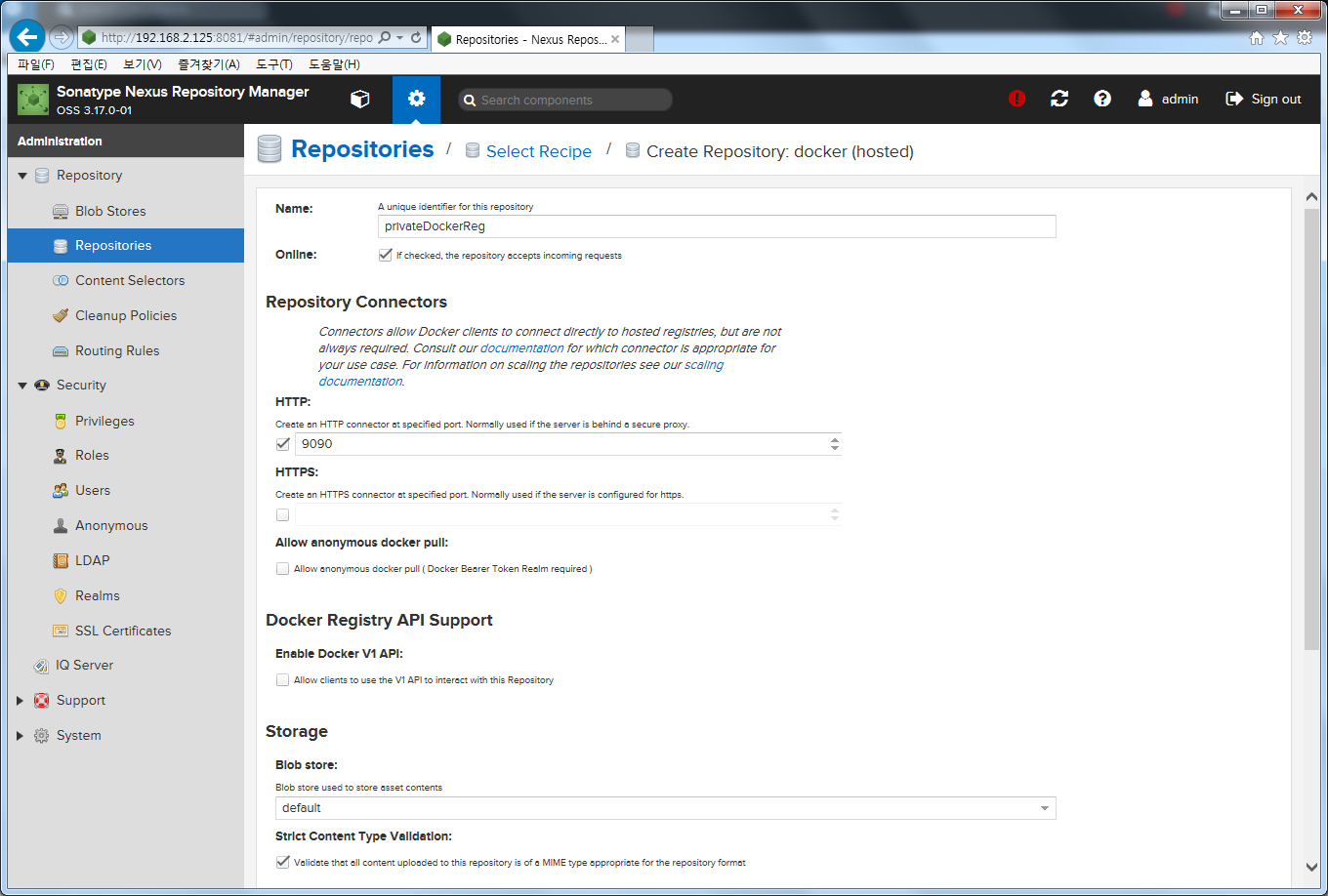Click the IQ Server icon

[41, 666]
